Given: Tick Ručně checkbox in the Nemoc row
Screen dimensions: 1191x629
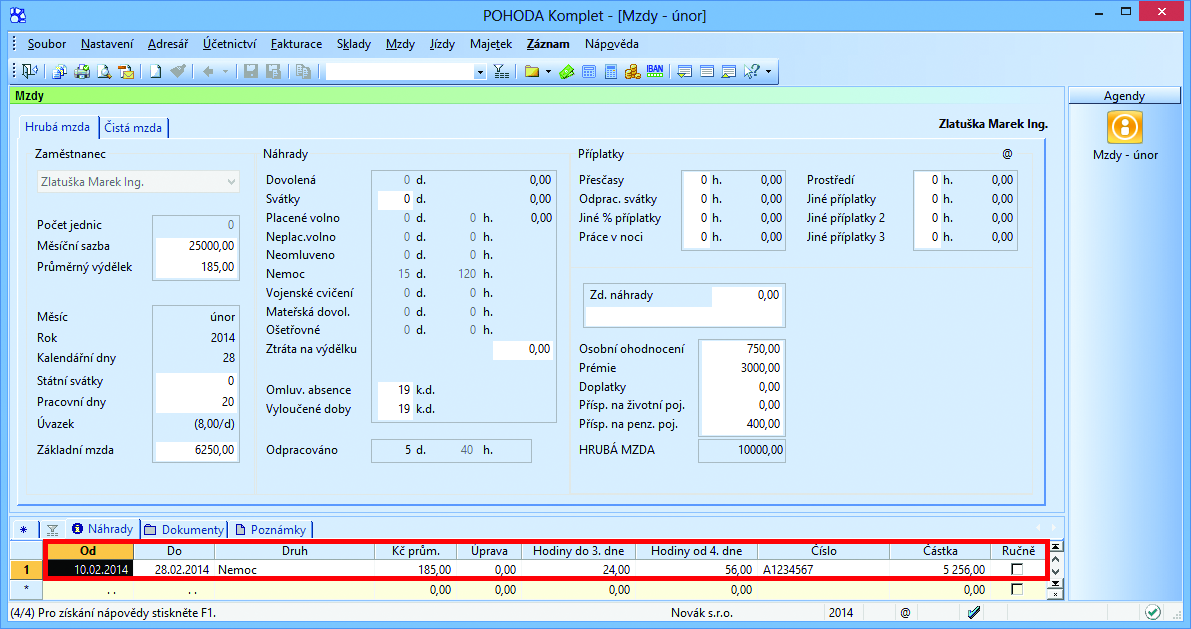Looking at the screenshot, I should 1018,569.
